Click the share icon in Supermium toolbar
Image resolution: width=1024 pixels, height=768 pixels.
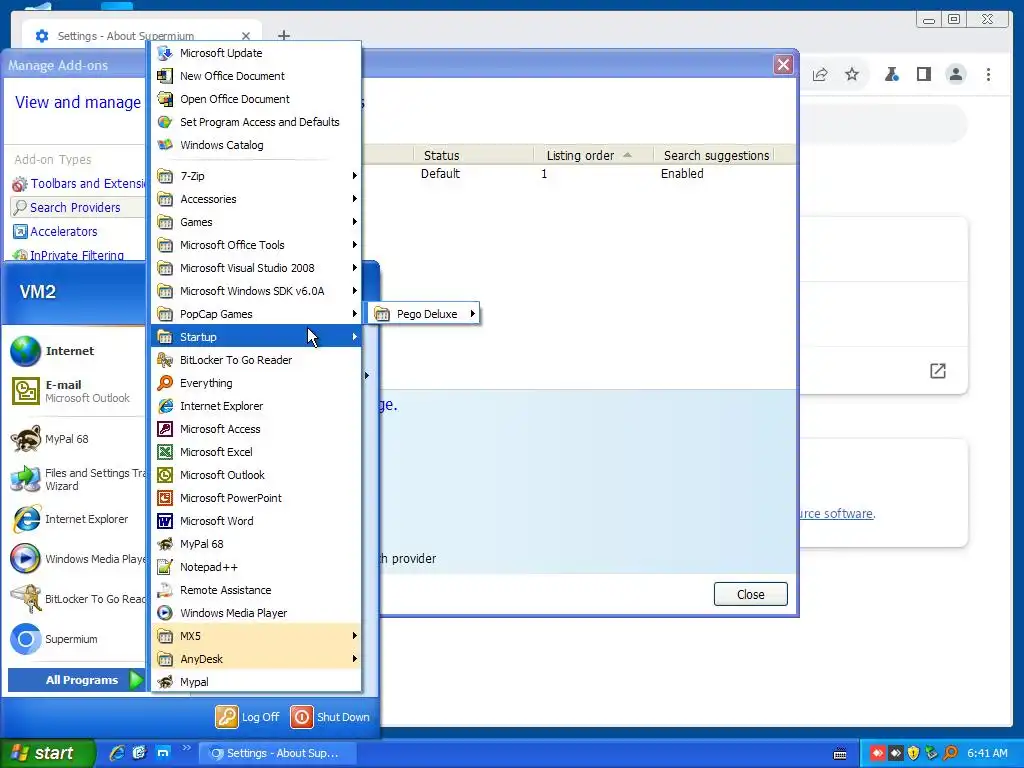point(820,74)
